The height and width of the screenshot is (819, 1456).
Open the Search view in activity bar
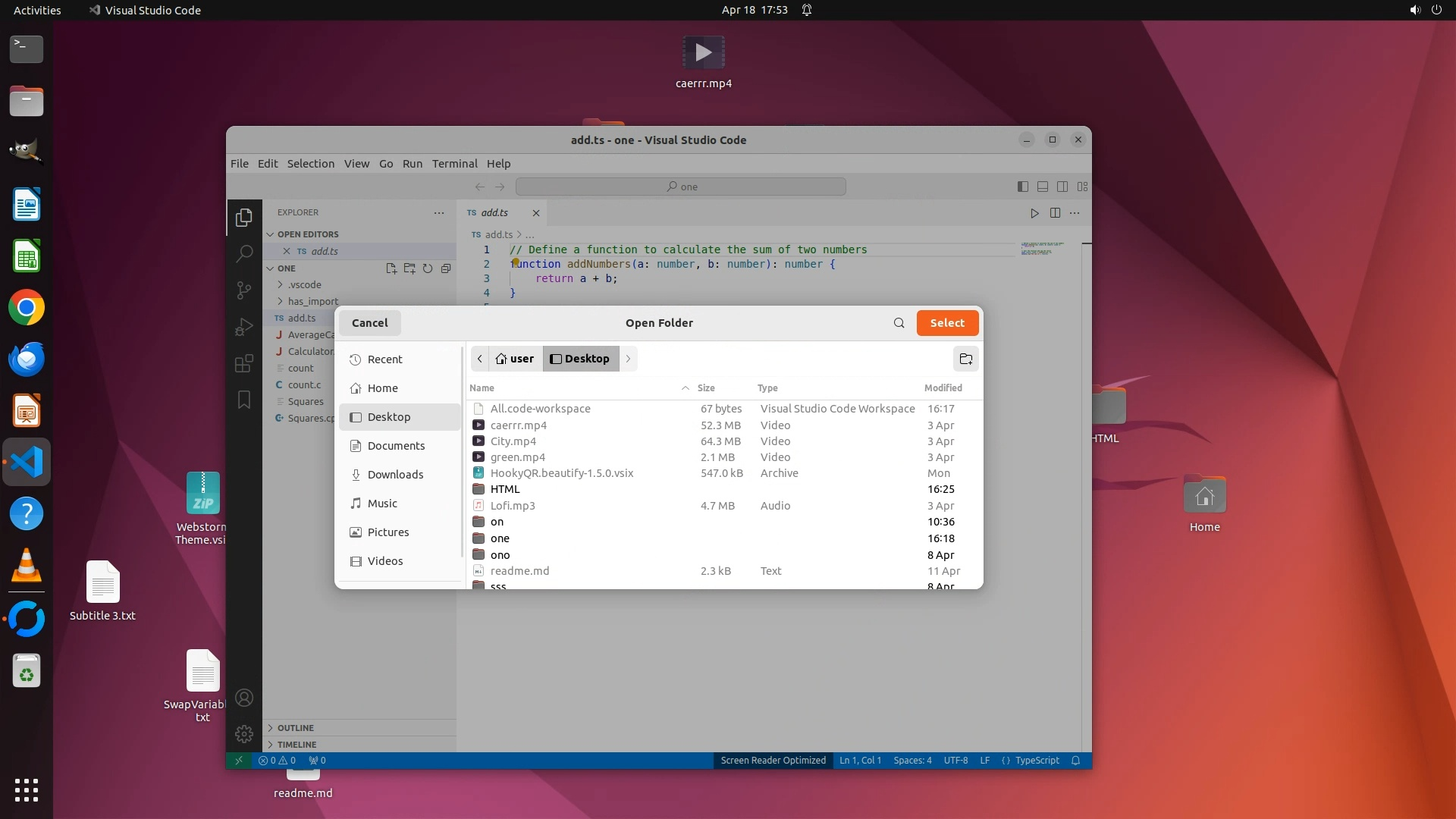(x=244, y=253)
